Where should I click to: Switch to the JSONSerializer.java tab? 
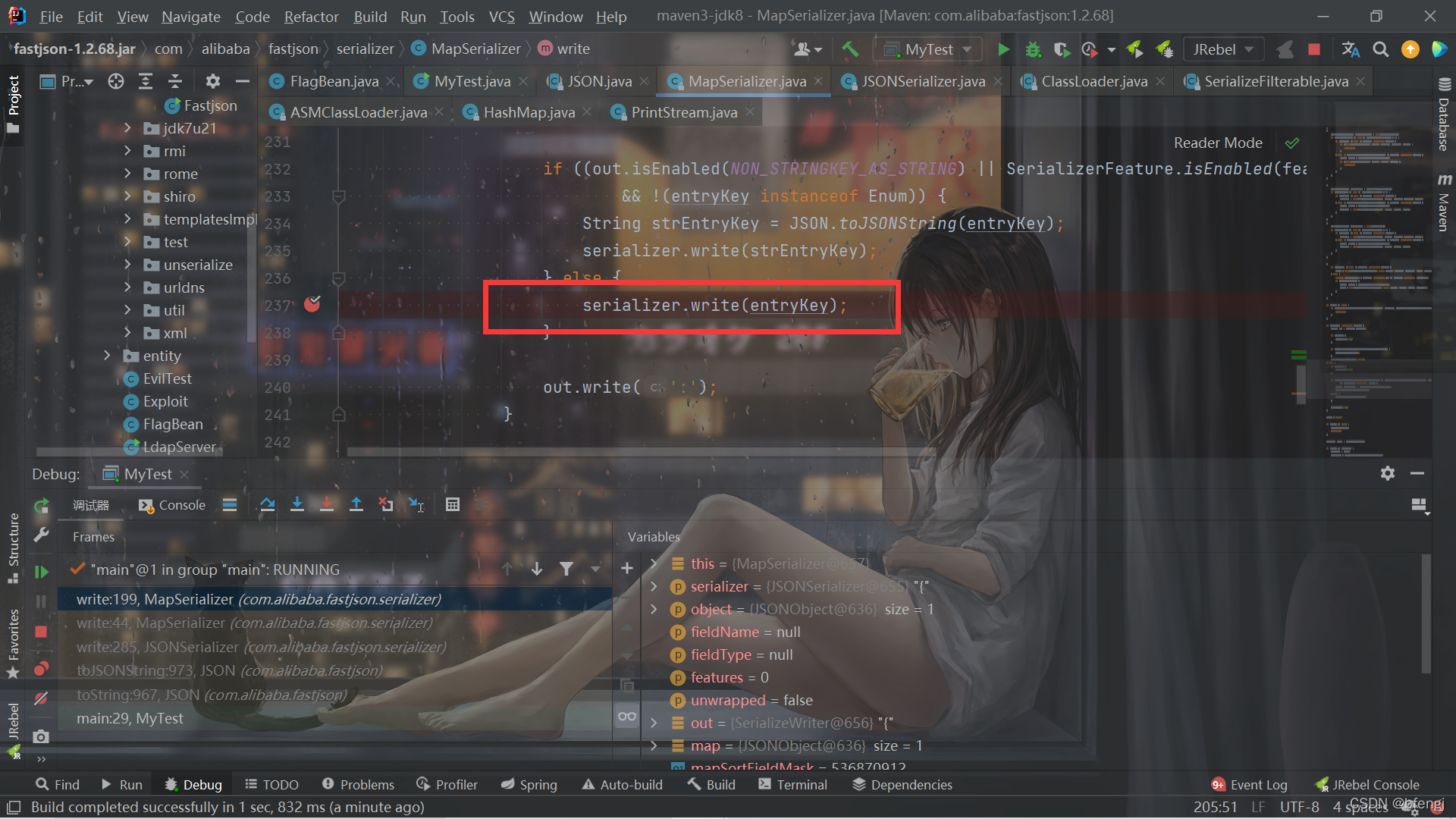click(x=923, y=81)
